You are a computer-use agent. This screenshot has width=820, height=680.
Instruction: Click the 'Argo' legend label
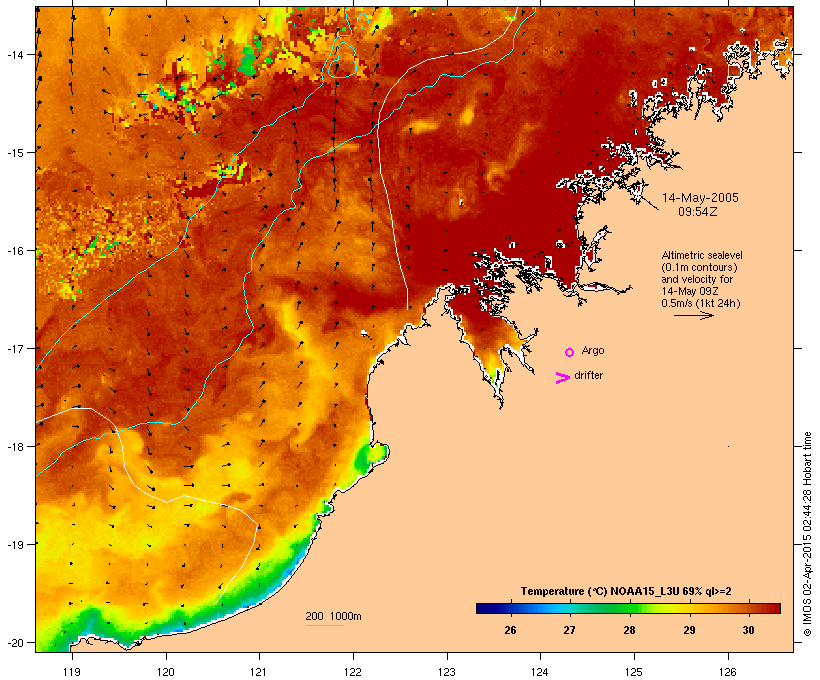[x=593, y=350]
